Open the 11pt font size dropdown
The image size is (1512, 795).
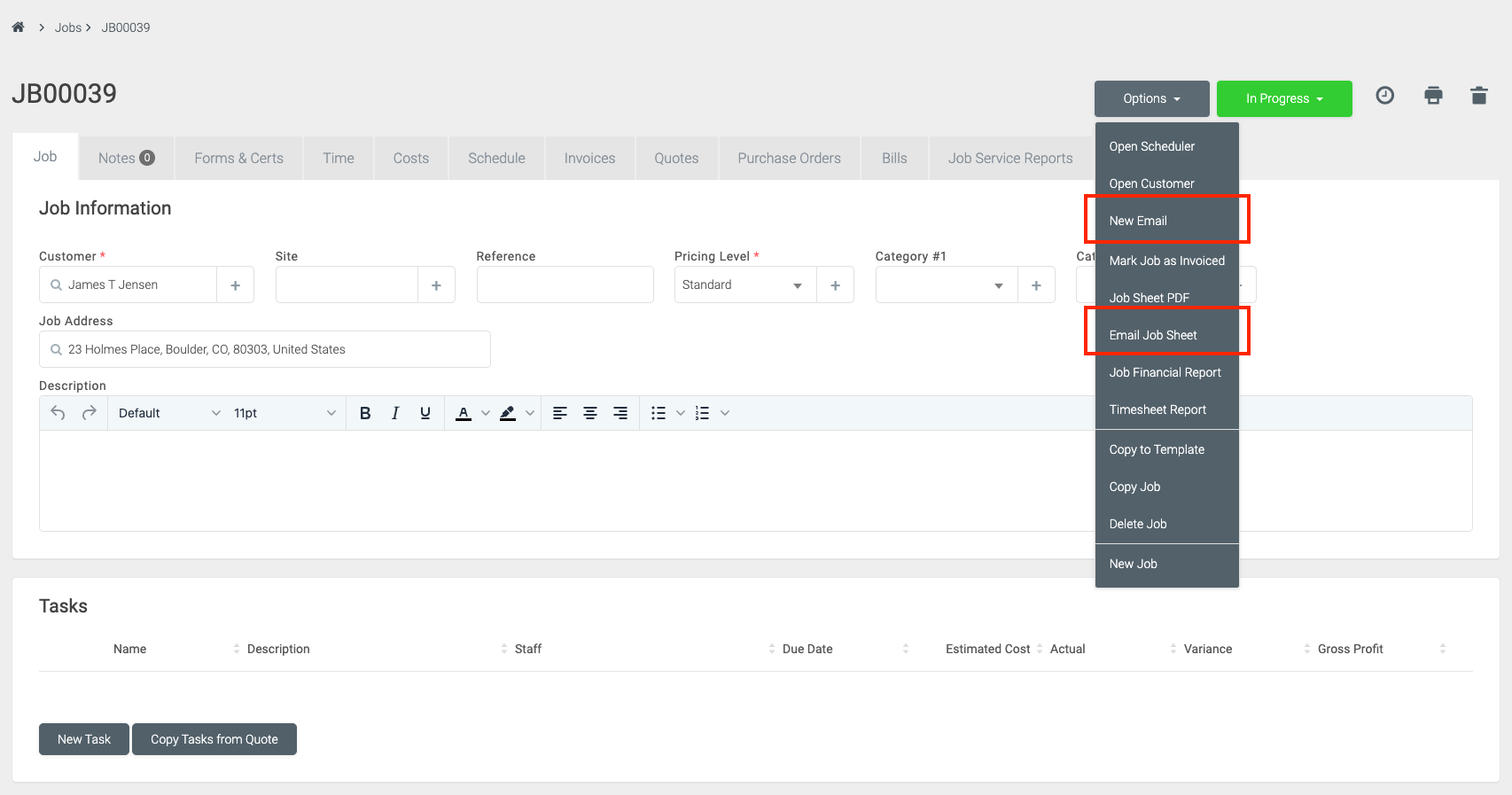click(x=284, y=413)
